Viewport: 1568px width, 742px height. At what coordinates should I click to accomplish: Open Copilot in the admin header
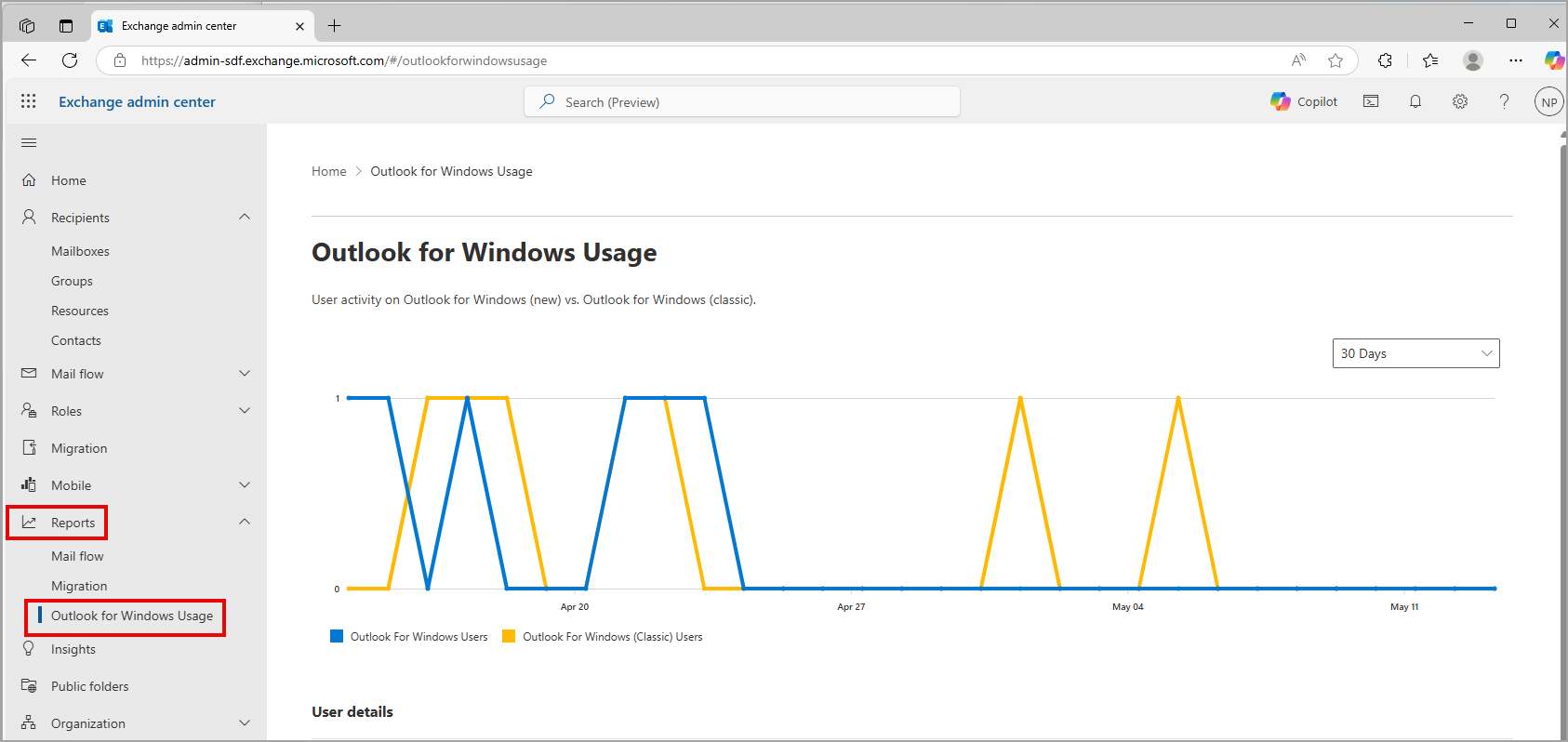[1304, 101]
